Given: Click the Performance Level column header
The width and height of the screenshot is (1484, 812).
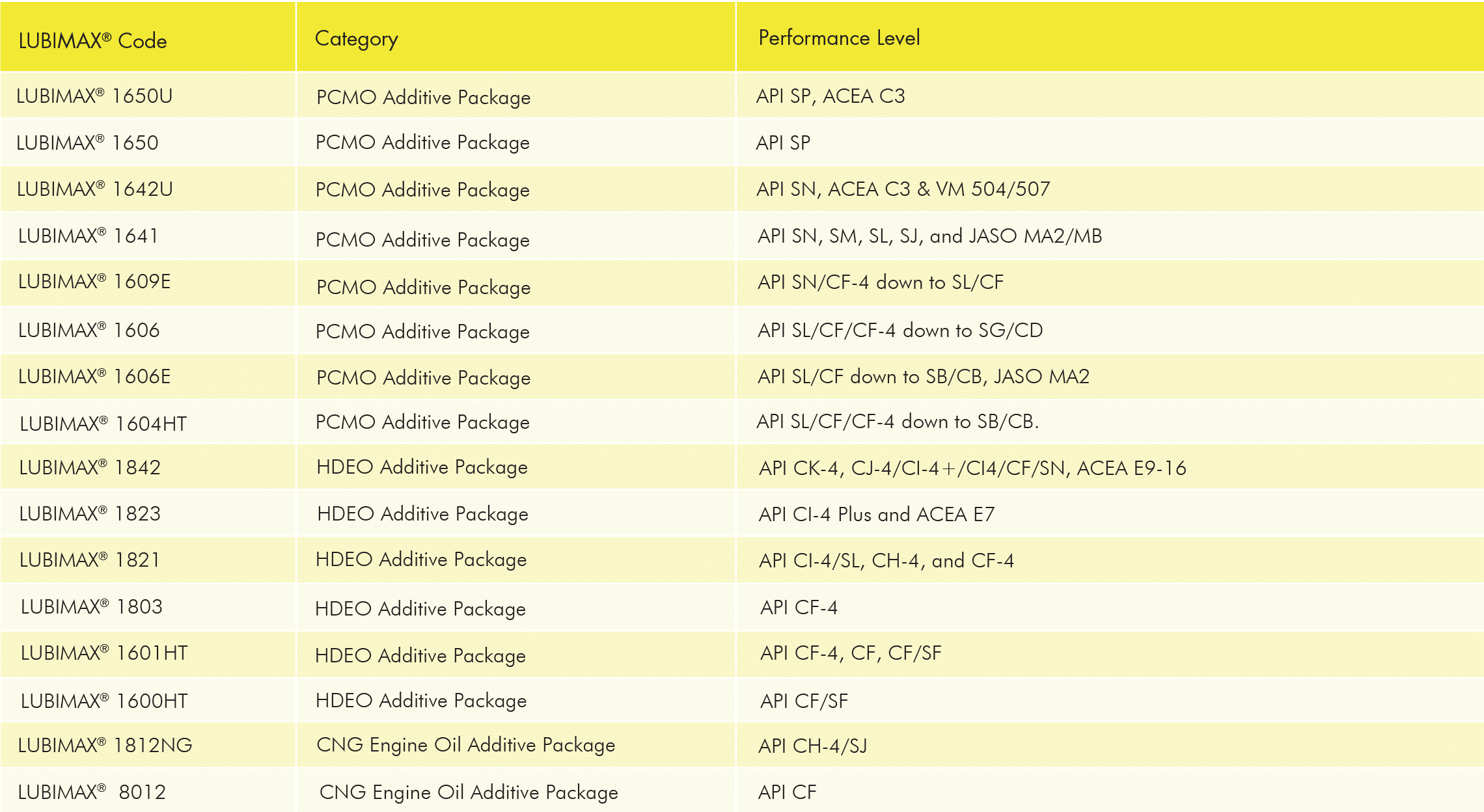Looking at the screenshot, I should pyautogui.click(x=1110, y=37).
